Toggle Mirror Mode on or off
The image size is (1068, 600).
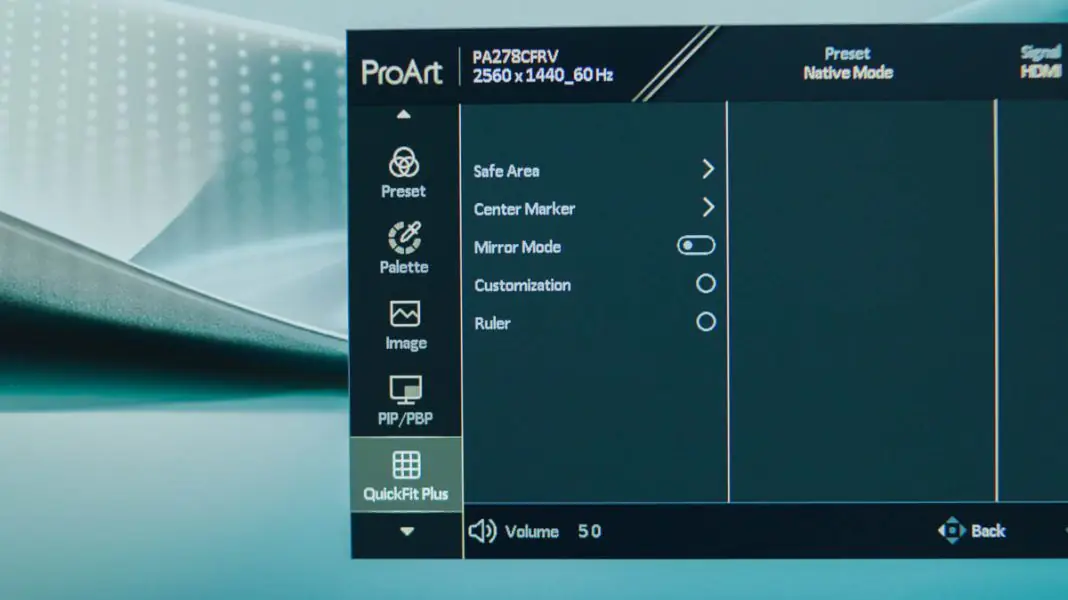696,245
